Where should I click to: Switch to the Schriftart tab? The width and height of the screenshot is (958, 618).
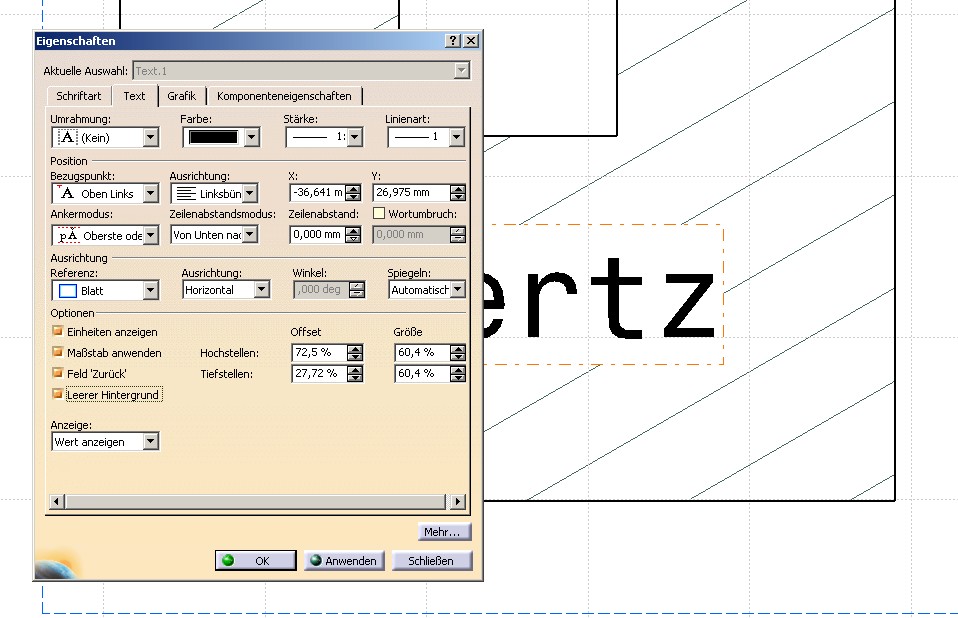coord(79,96)
